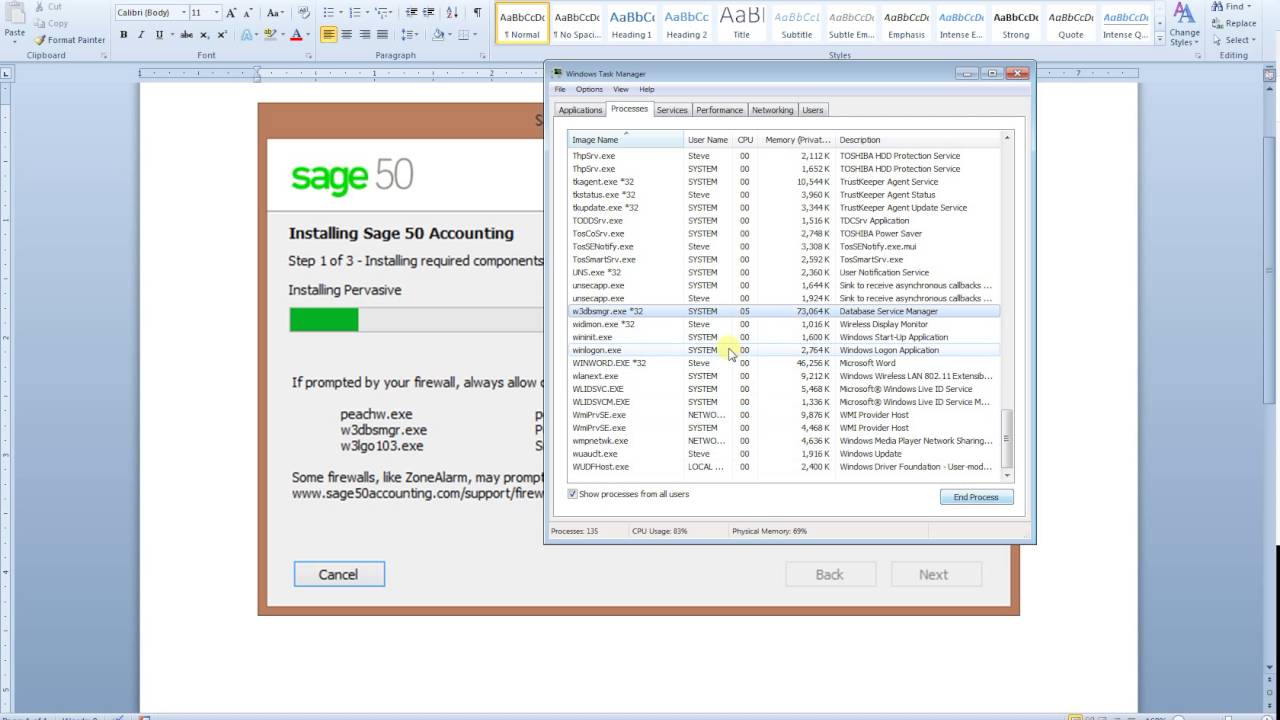Switch to the Users tab
This screenshot has width=1280, height=720.
813,110
